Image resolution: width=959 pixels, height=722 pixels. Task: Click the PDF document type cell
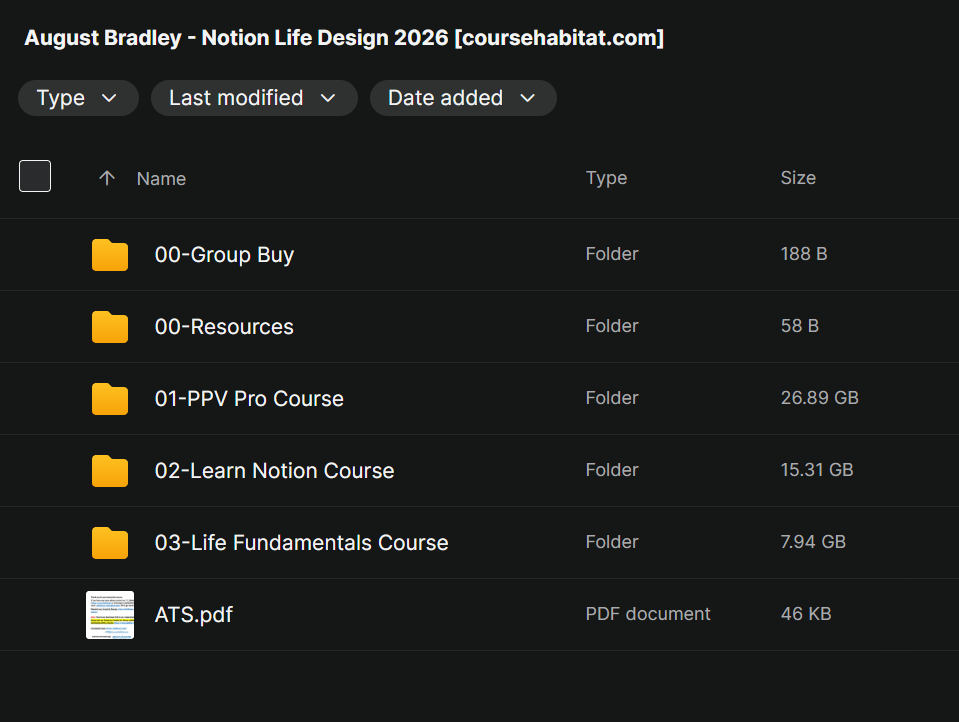648,614
